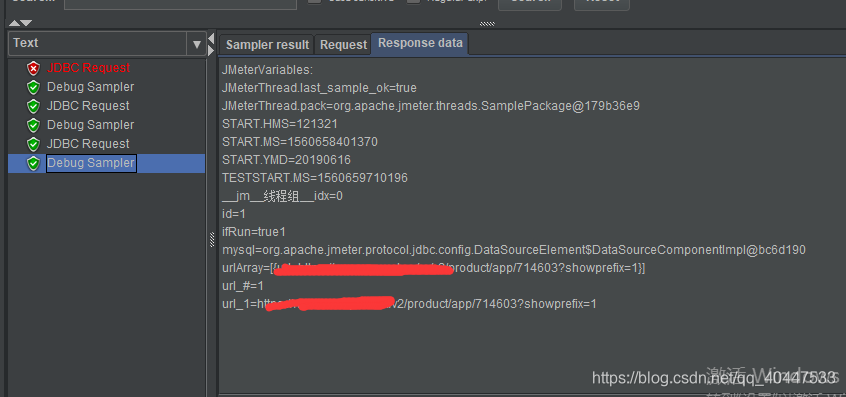Click the START.MS=1560658401370 line
The image size is (846, 397).
[x=300, y=142]
